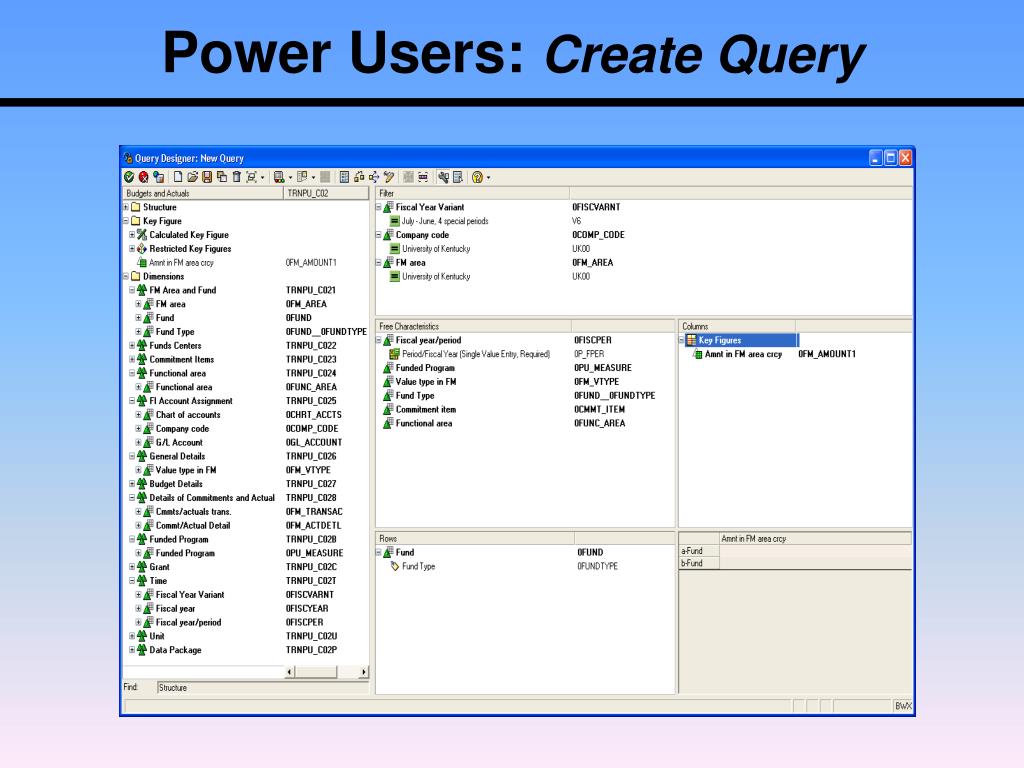Expand the Structure folder node

126,207
